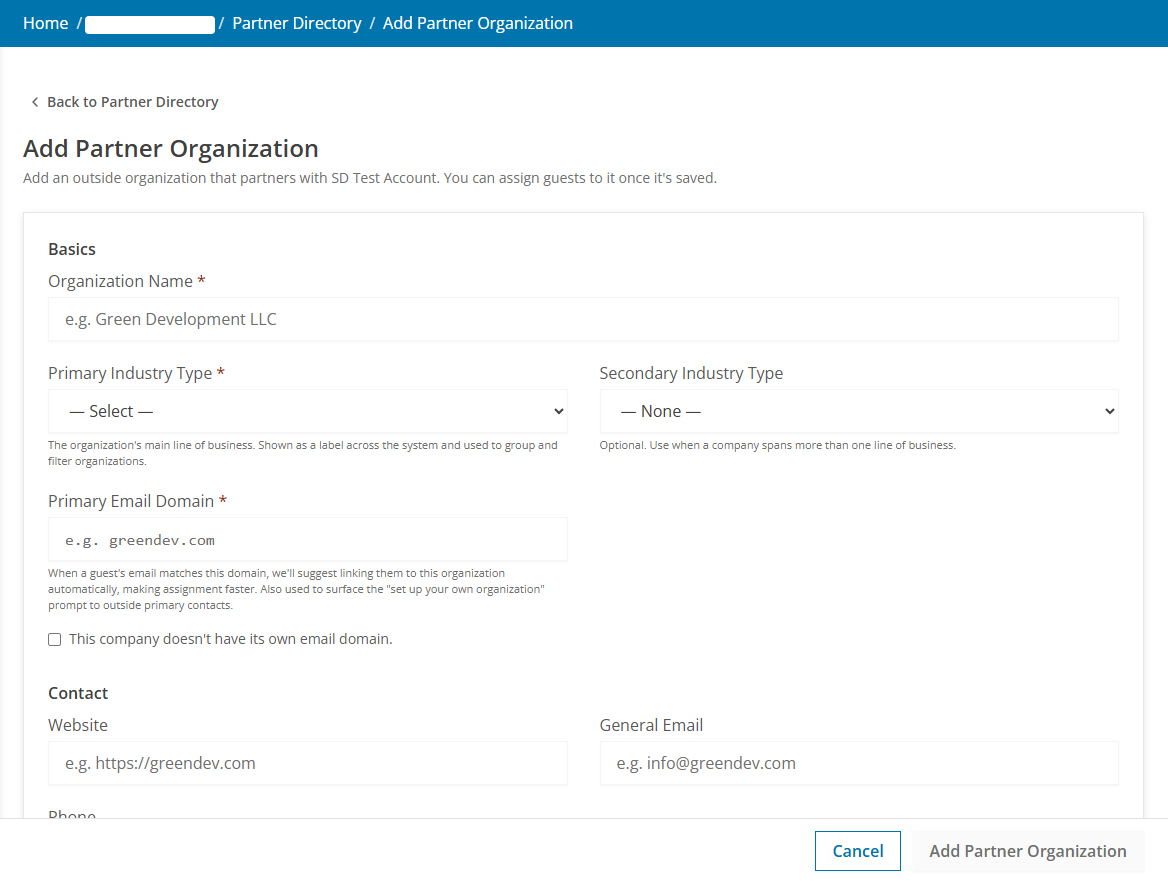Open Secondary Industry Type dropdown

[x=859, y=411]
